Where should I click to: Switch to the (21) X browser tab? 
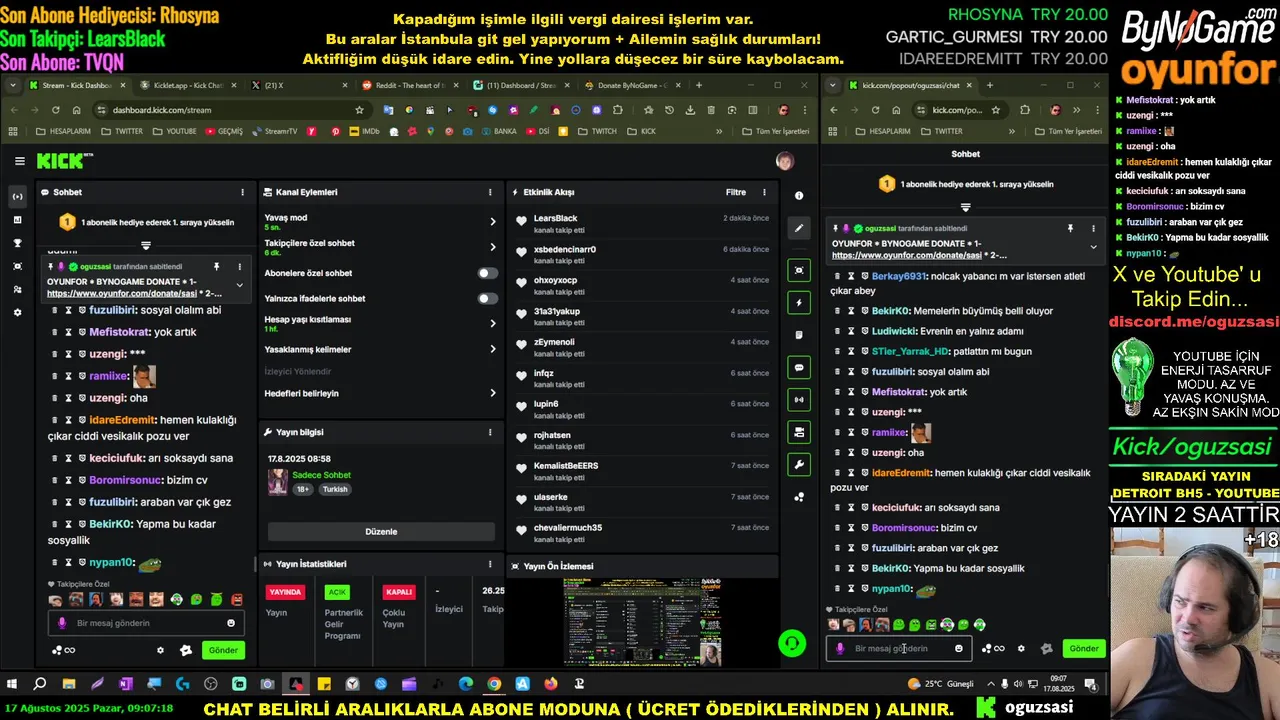tap(297, 85)
